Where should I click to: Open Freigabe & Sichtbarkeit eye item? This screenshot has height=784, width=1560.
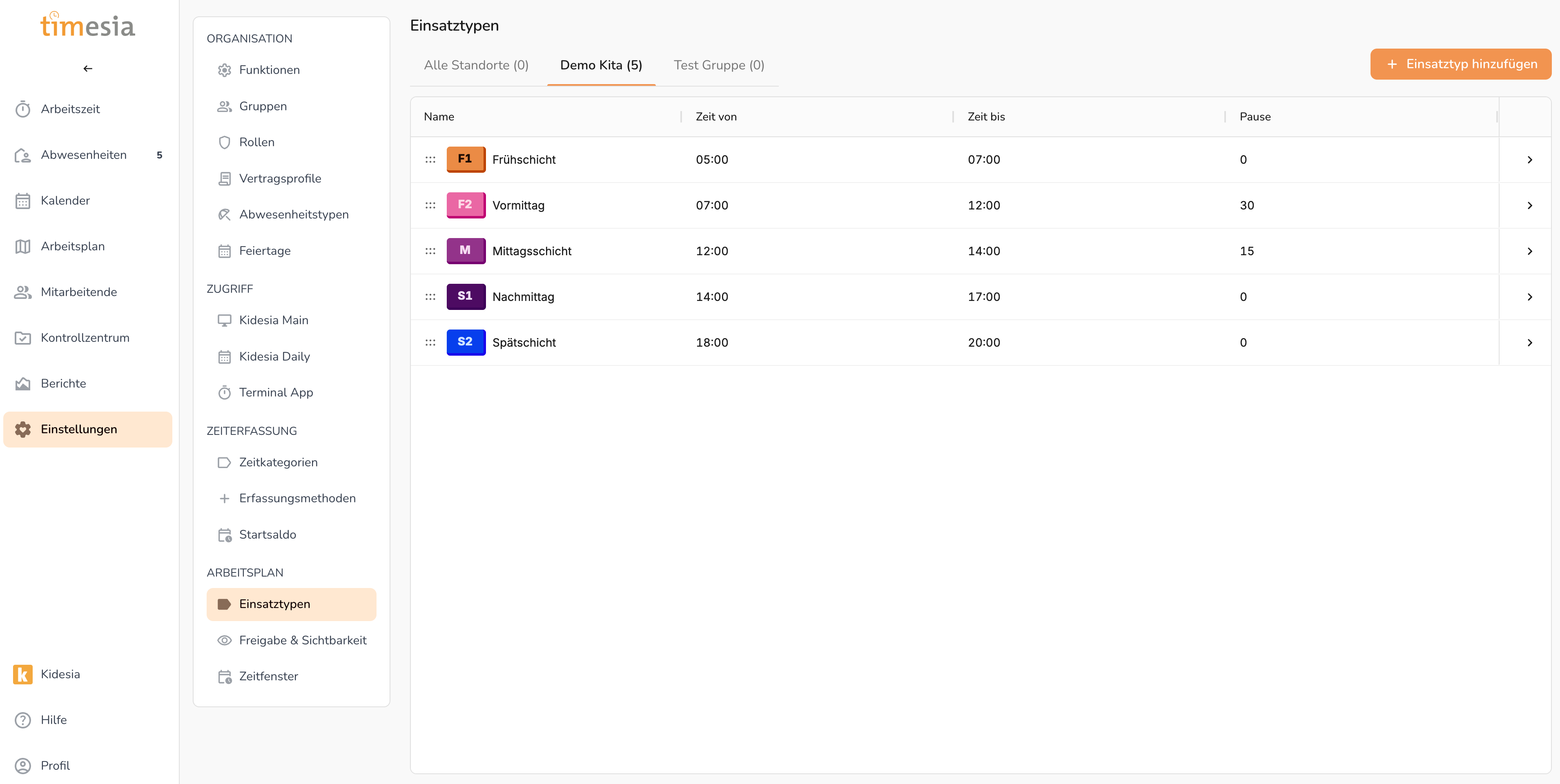[302, 640]
